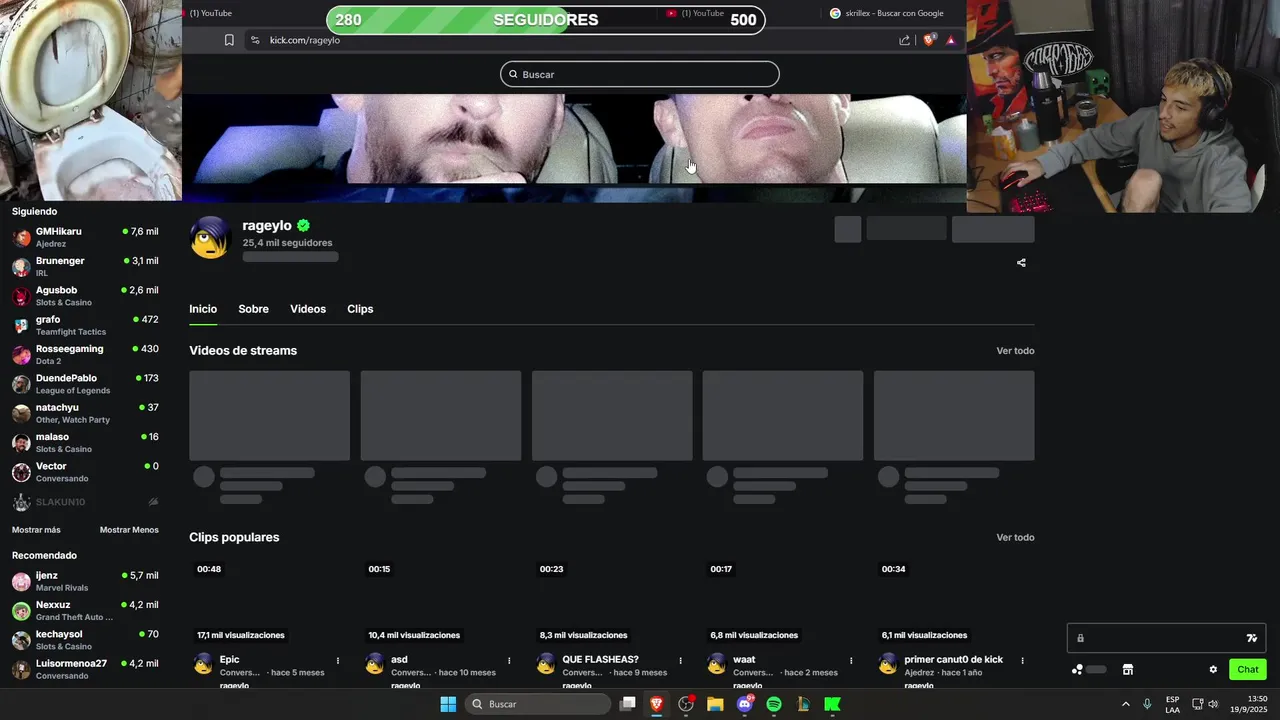Click rageylo's profile avatar

[x=210, y=237]
